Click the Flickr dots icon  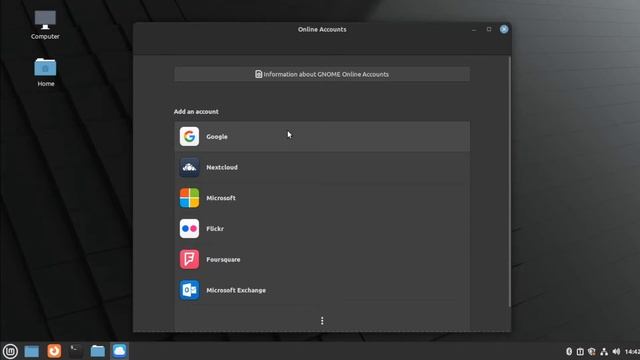(189, 229)
